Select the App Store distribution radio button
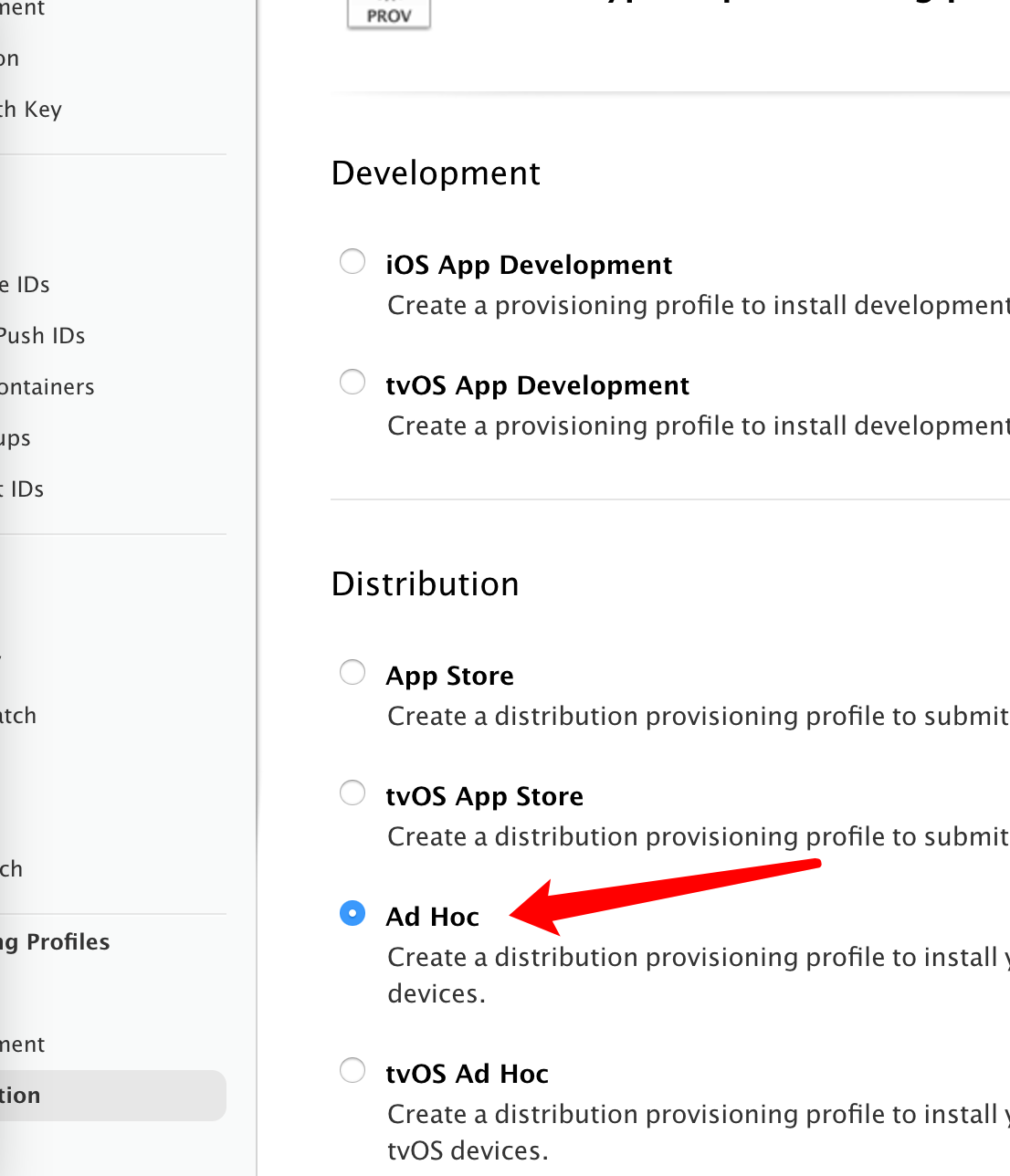1010x1176 pixels. (x=352, y=673)
